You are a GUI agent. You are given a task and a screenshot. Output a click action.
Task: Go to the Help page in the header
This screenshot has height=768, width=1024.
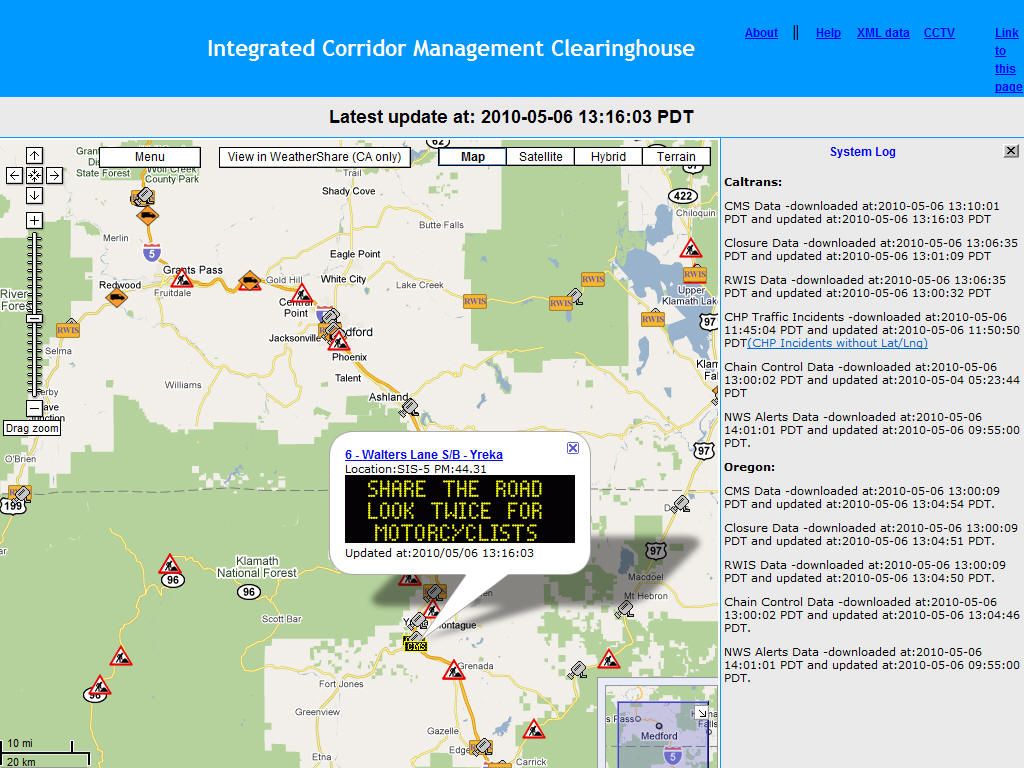tap(828, 33)
